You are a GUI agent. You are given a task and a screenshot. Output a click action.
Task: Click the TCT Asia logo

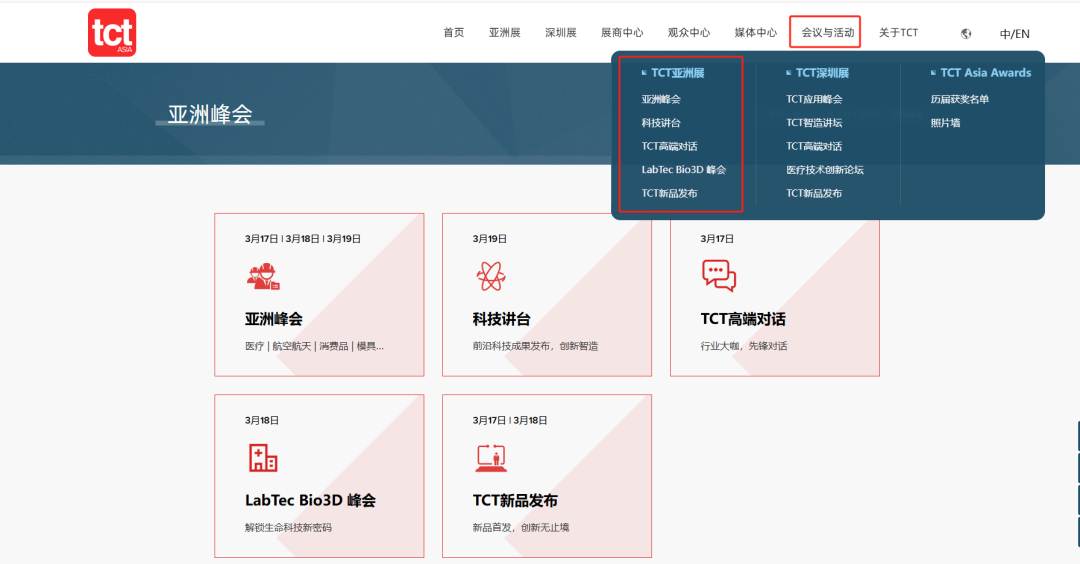click(x=112, y=32)
